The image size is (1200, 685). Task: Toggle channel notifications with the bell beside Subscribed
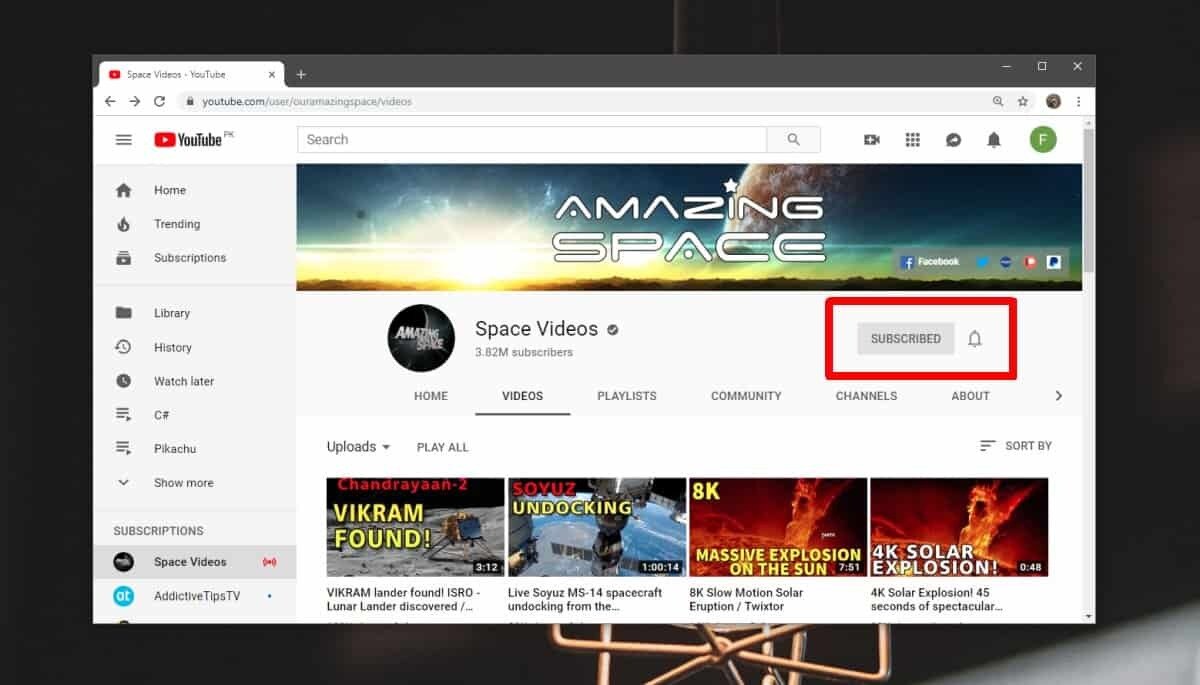click(x=975, y=338)
